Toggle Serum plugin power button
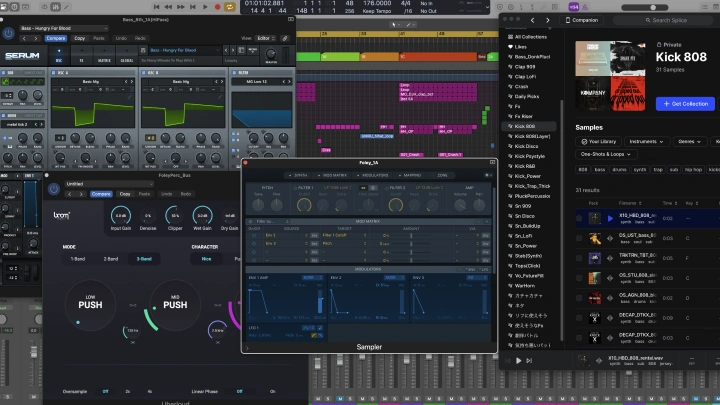The height and width of the screenshot is (405, 720). point(8,33)
